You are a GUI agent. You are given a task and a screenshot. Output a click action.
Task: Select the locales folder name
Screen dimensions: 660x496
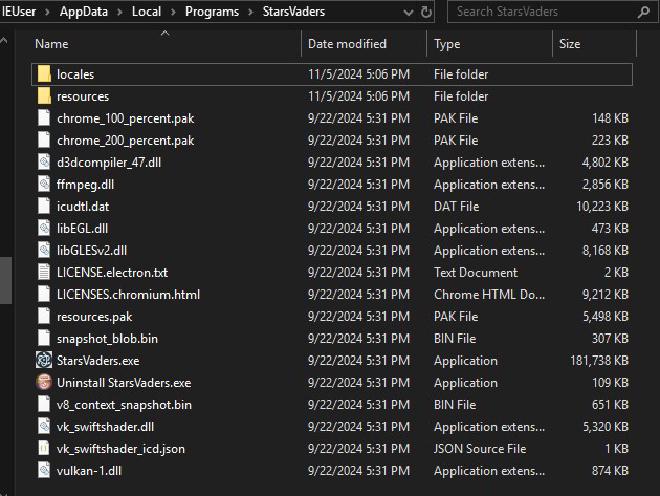pyautogui.click(x=76, y=75)
